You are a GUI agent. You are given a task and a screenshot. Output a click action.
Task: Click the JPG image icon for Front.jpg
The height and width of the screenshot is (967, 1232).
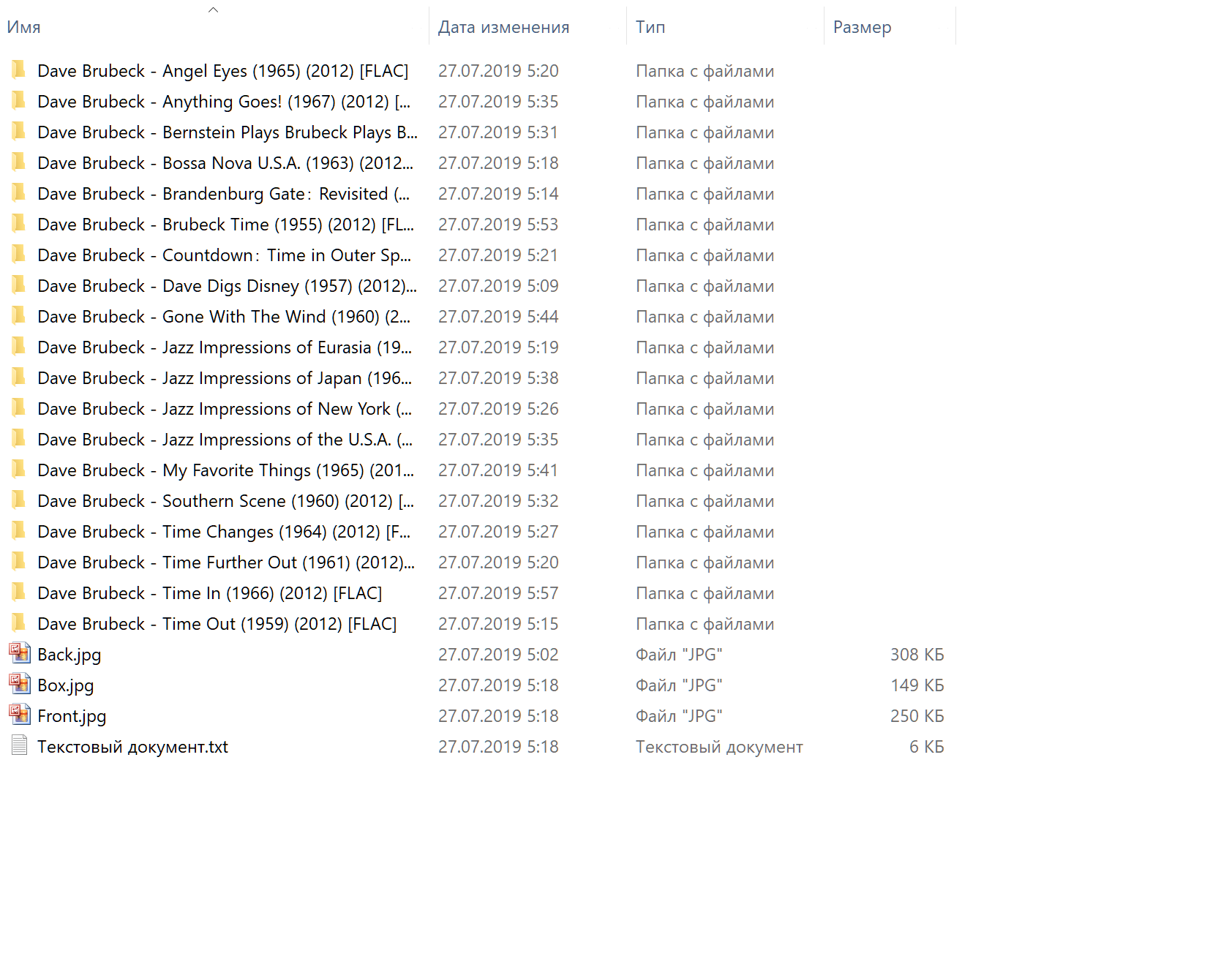(20, 715)
